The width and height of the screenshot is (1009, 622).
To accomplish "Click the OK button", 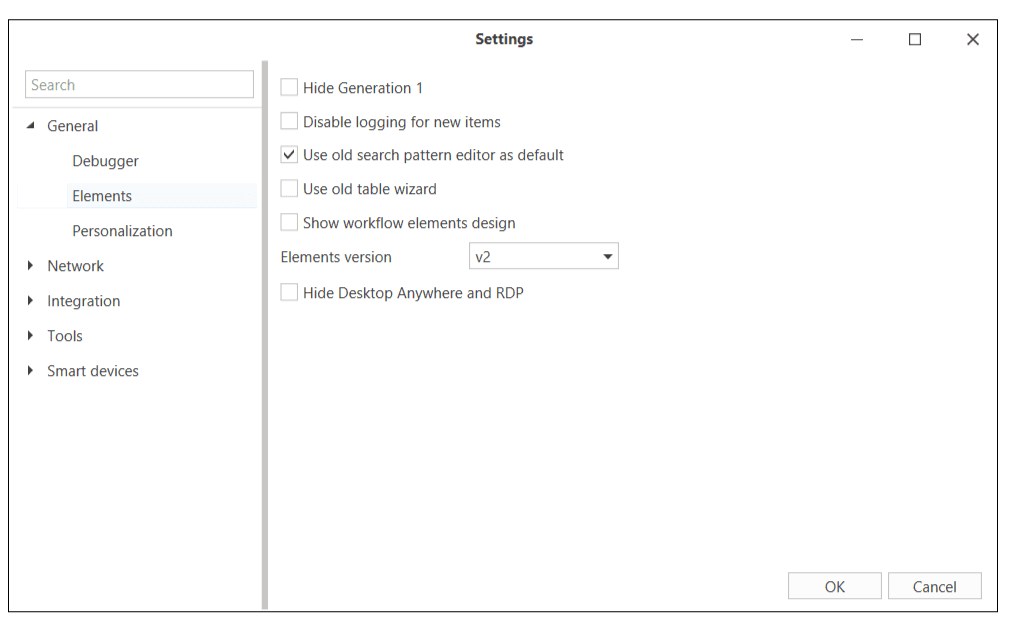I will click(x=834, y=587).
